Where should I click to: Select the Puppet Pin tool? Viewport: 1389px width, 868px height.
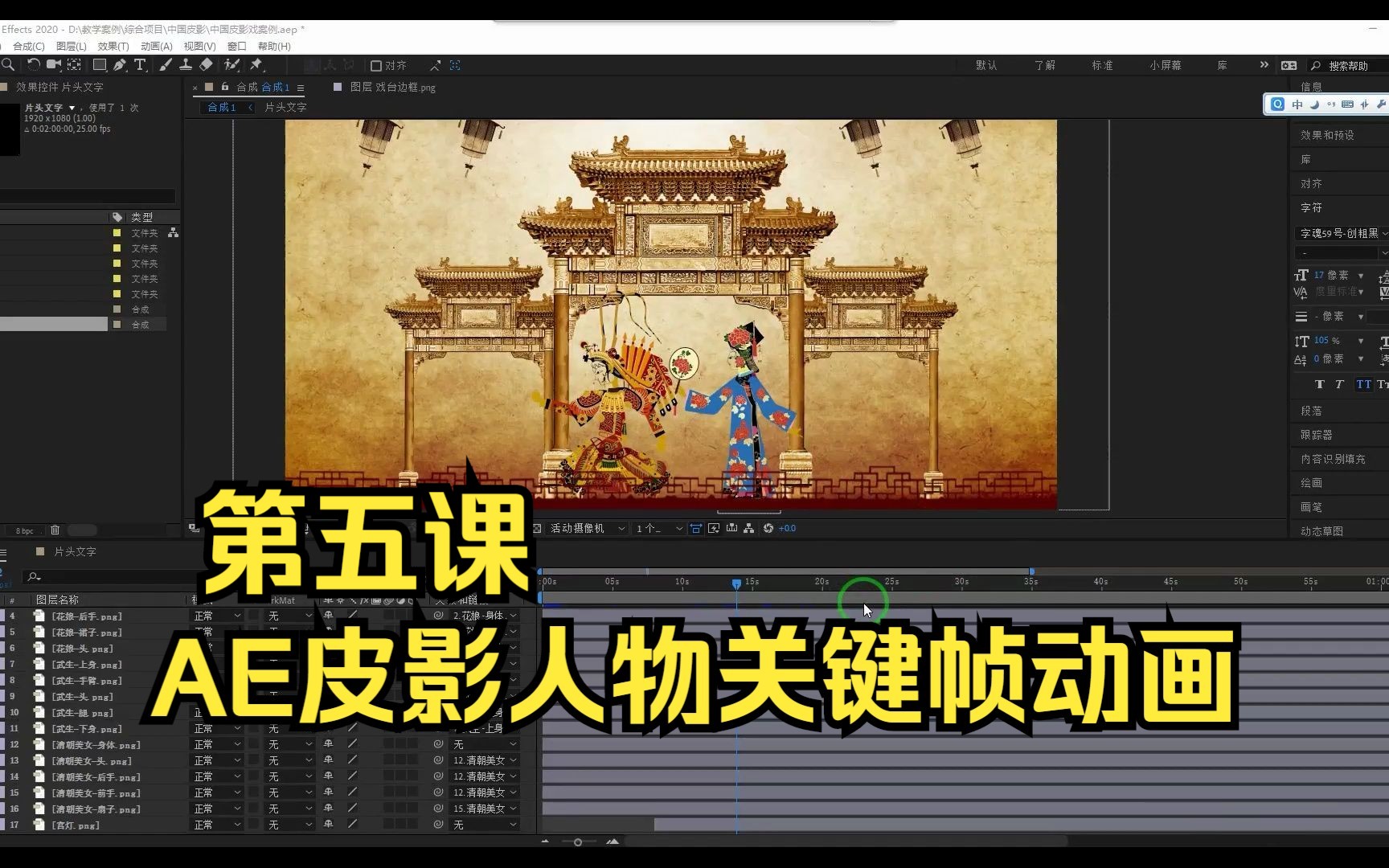[x=256, y=65]
